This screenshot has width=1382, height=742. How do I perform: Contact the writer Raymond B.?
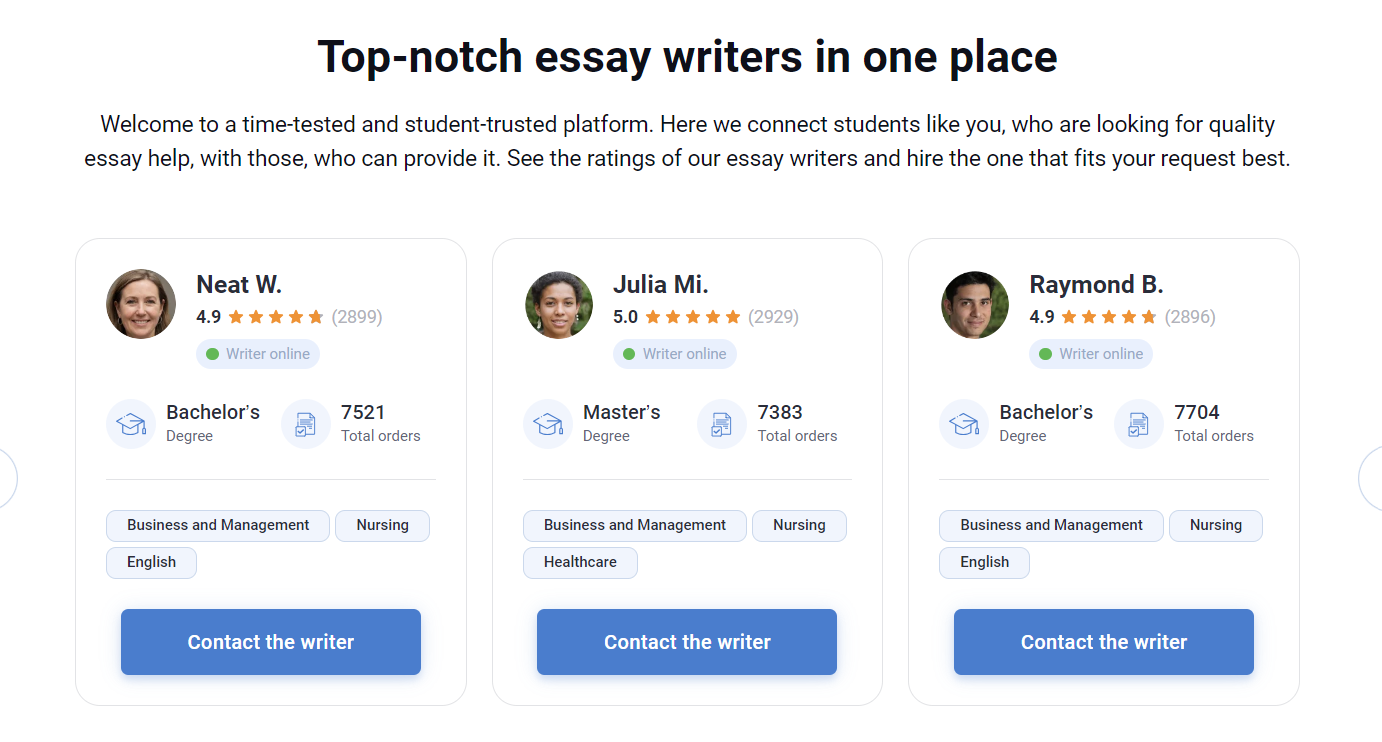1104,642
